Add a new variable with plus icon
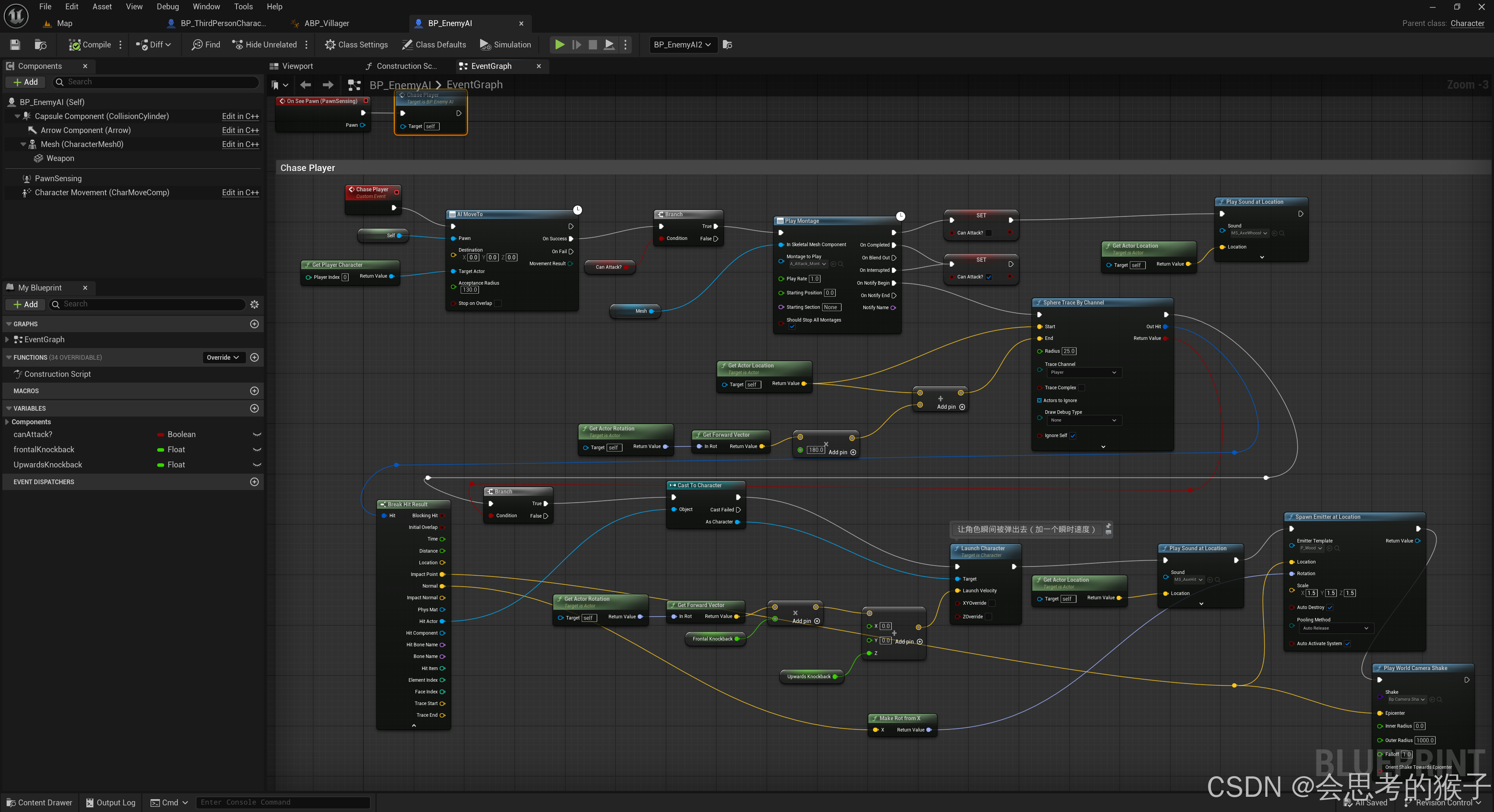The width and height of the screenshot is (1494, 812). pyautogui.click(x=254, y=408)
